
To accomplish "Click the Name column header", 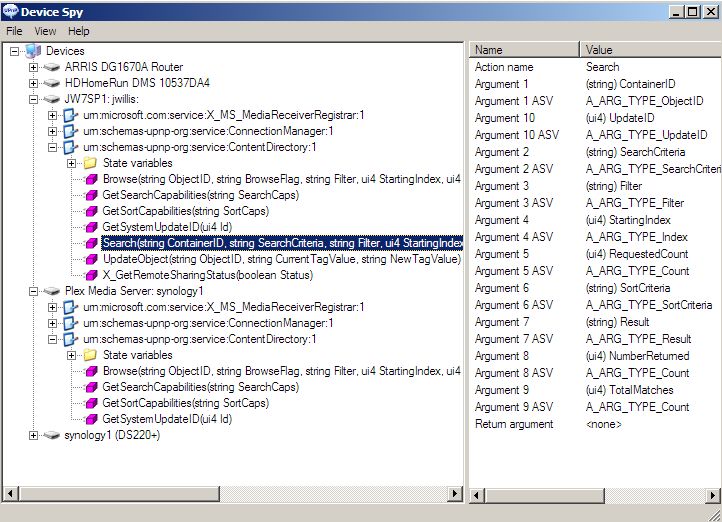I will click(x=524, y=50).
